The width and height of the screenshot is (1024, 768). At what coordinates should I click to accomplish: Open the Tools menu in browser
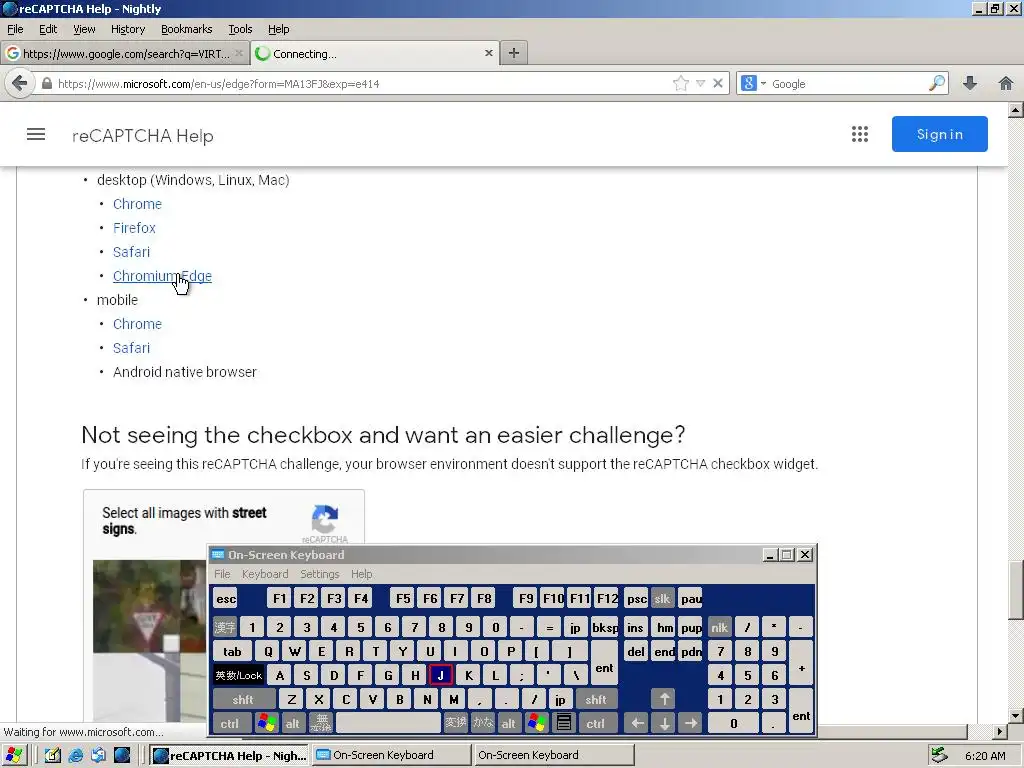[x=240, y=29]
